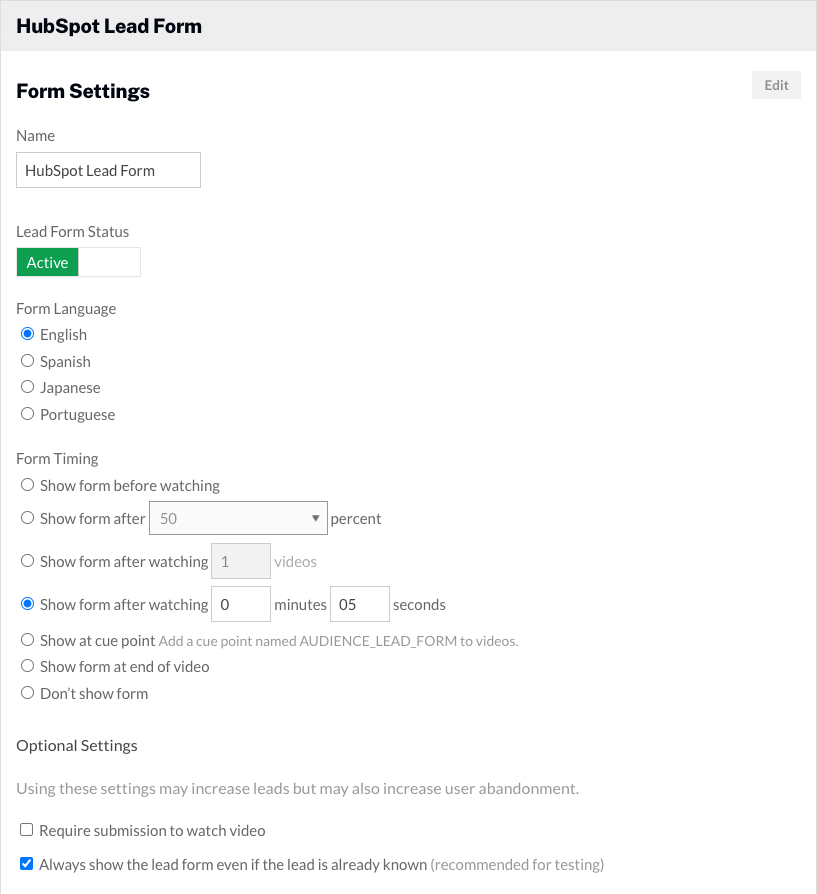Click the Name field containing HubSpot Lead Form

108,170
